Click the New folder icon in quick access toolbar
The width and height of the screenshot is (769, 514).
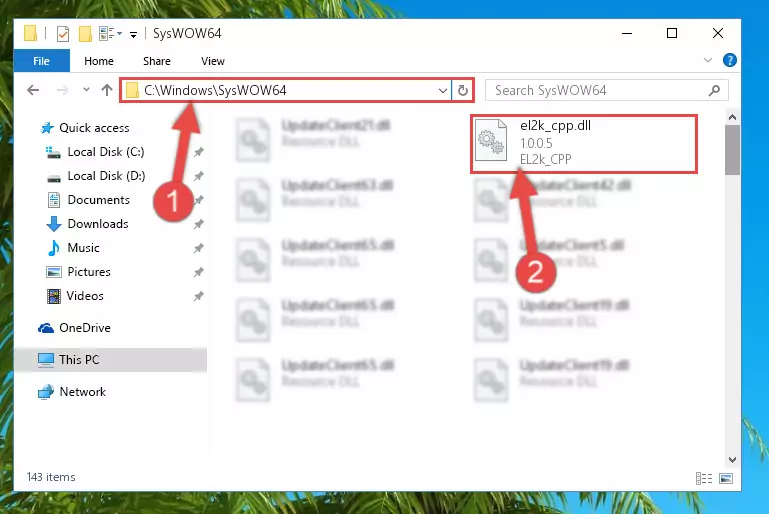(x=85, y=34)
